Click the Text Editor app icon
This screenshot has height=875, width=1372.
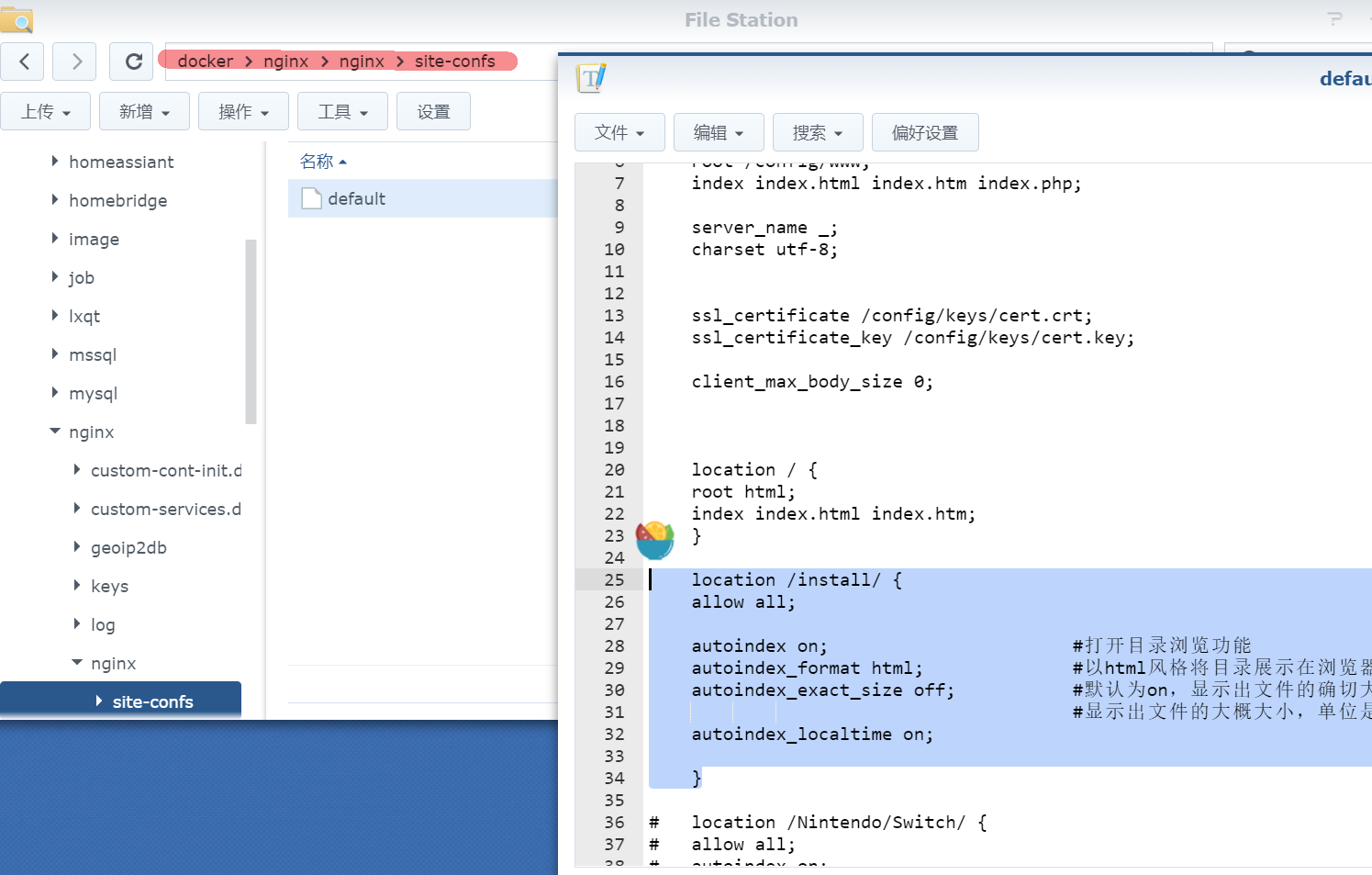[590, 77]
